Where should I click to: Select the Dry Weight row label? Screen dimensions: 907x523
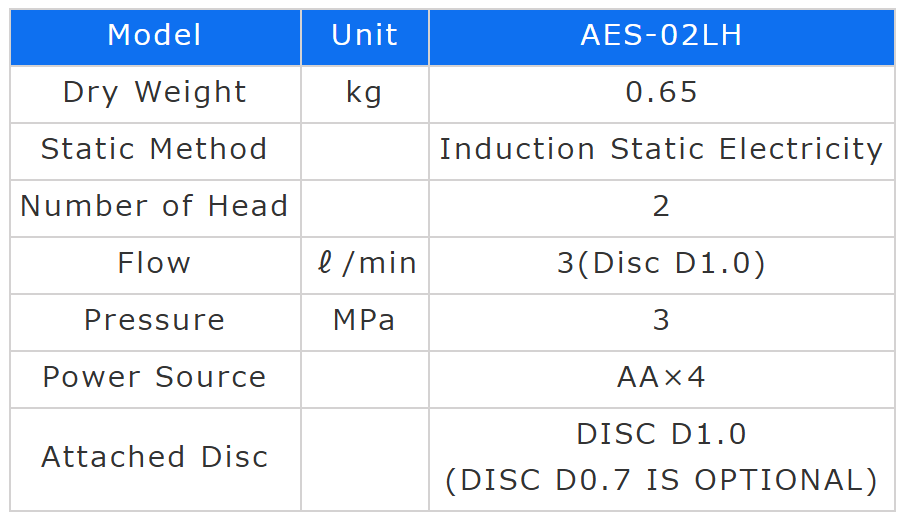pos(155,93)
